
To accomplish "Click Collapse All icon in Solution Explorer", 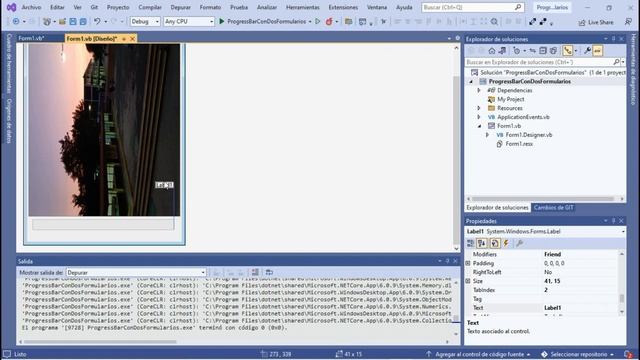I will pos(543,51).
